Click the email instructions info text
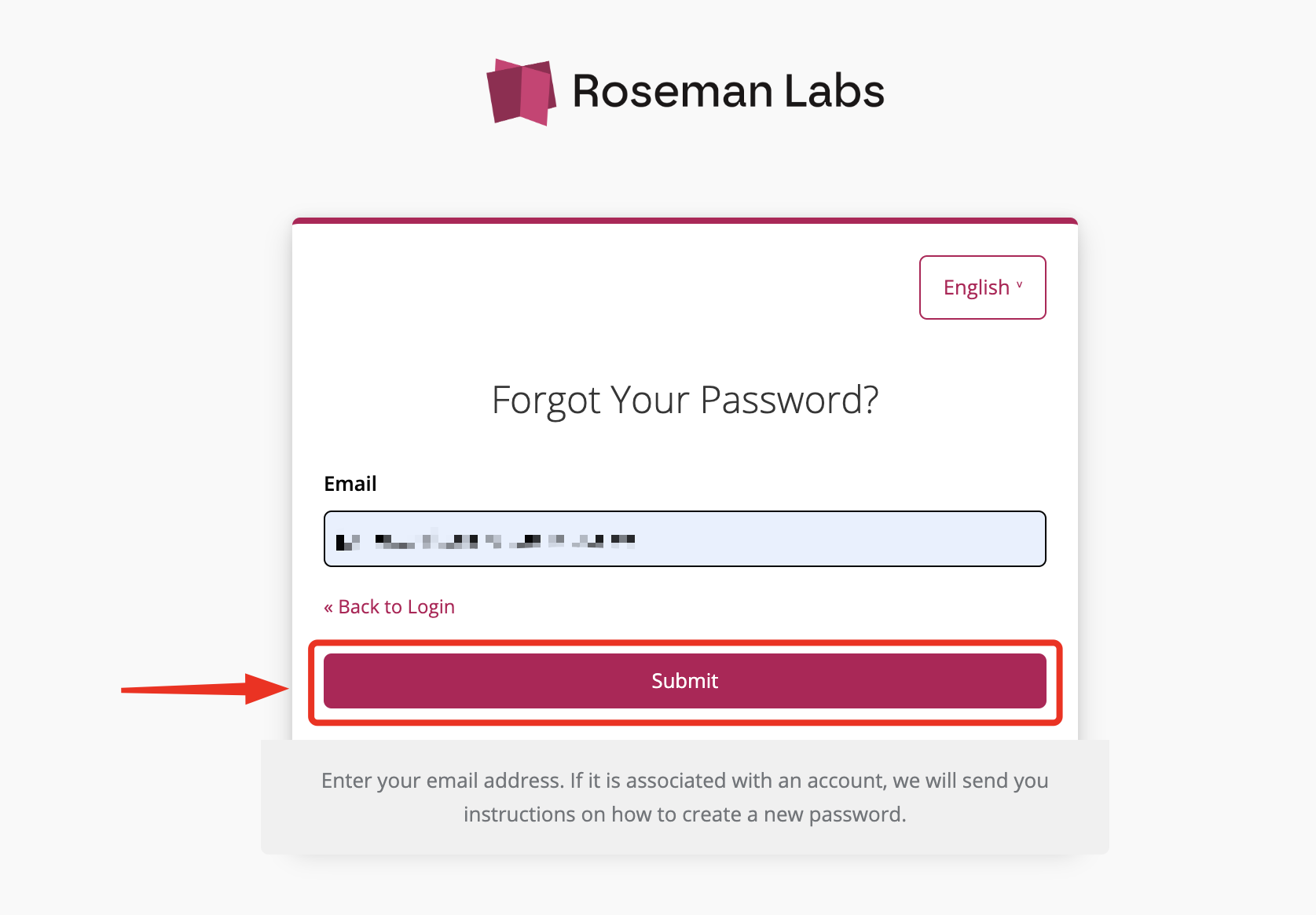1316x915 pixels. pyautogui.click(x=684, y=797)
